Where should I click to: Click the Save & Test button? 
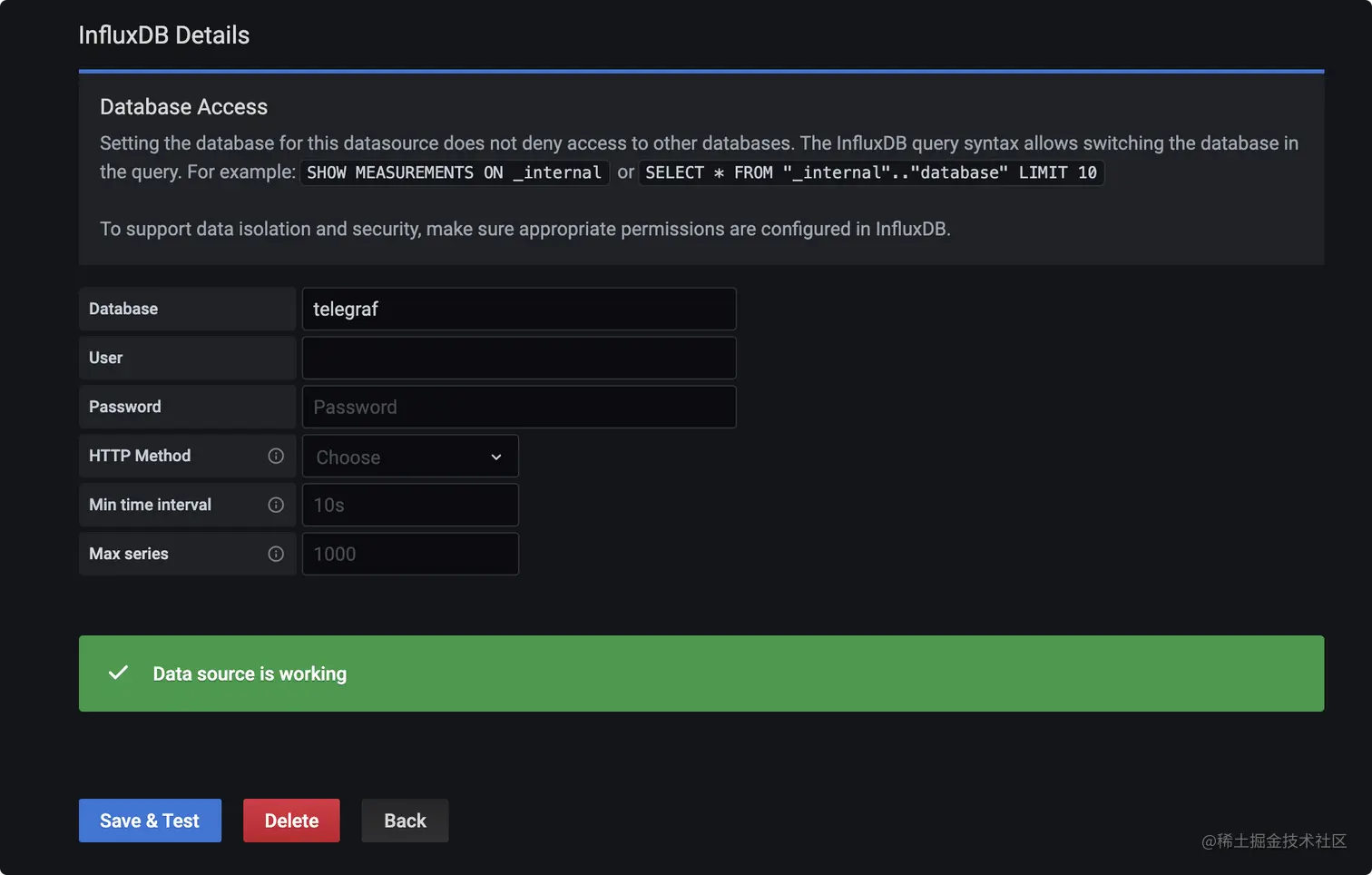(x=150, y=821)
